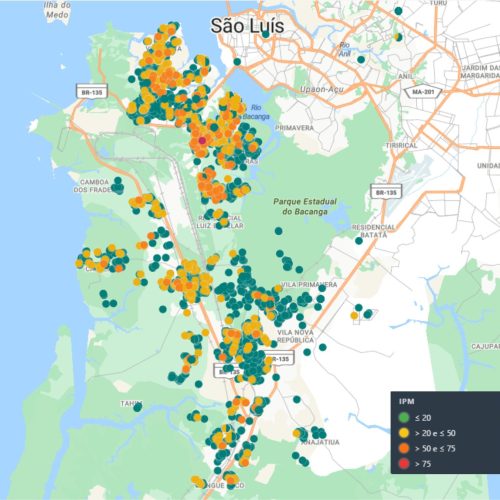Click the magenta map marker
Screen dimensions: 500x500
pyautogui.click(x=202, y=141)
